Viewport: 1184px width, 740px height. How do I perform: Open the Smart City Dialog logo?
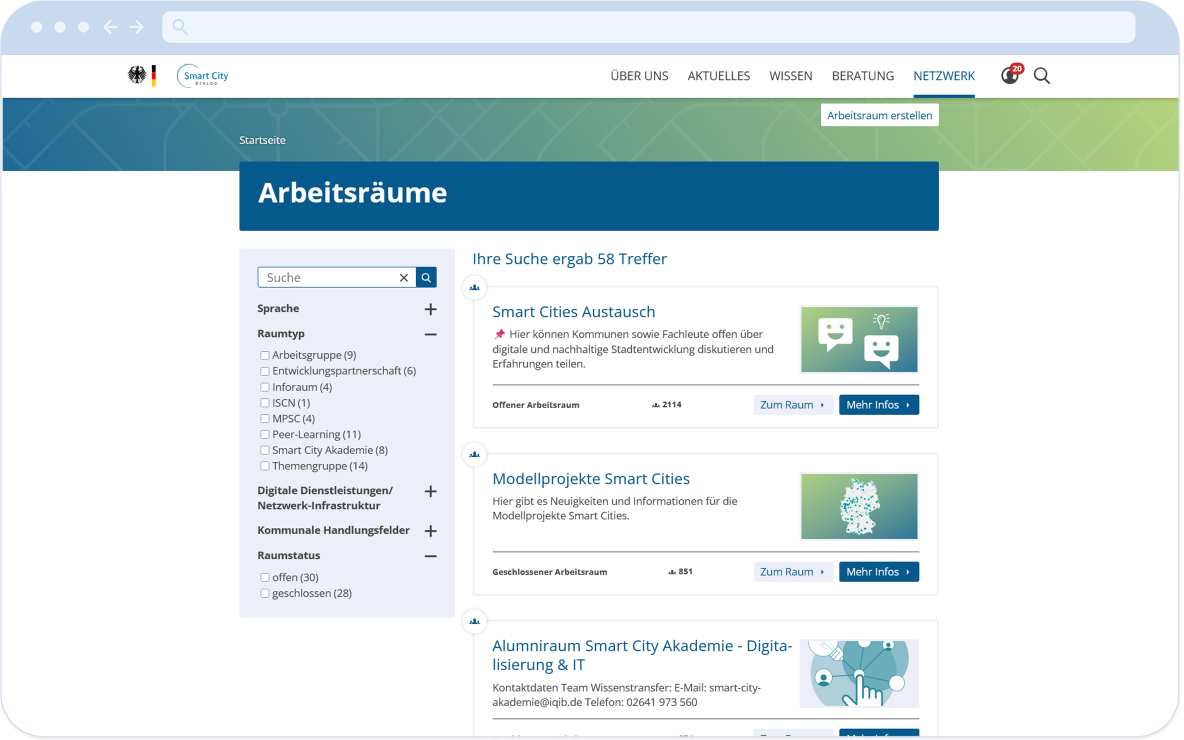[x=203, y=76]
